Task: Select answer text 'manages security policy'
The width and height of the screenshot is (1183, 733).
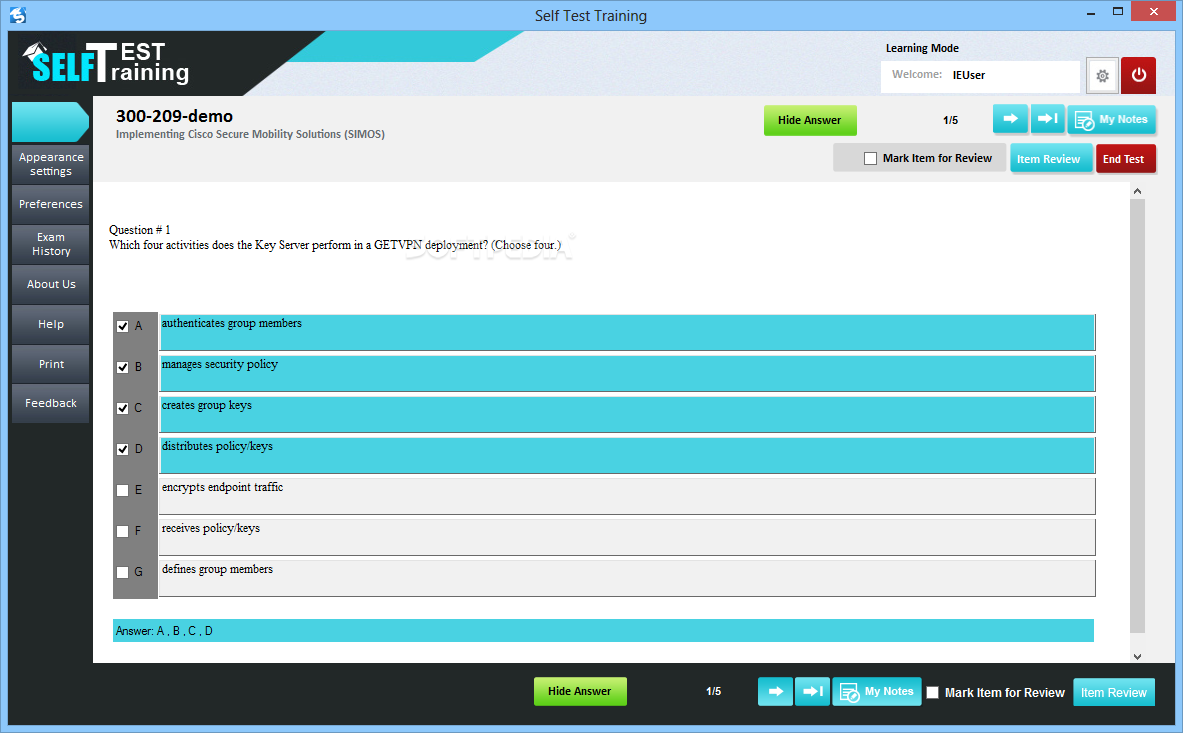Action: 220,364
